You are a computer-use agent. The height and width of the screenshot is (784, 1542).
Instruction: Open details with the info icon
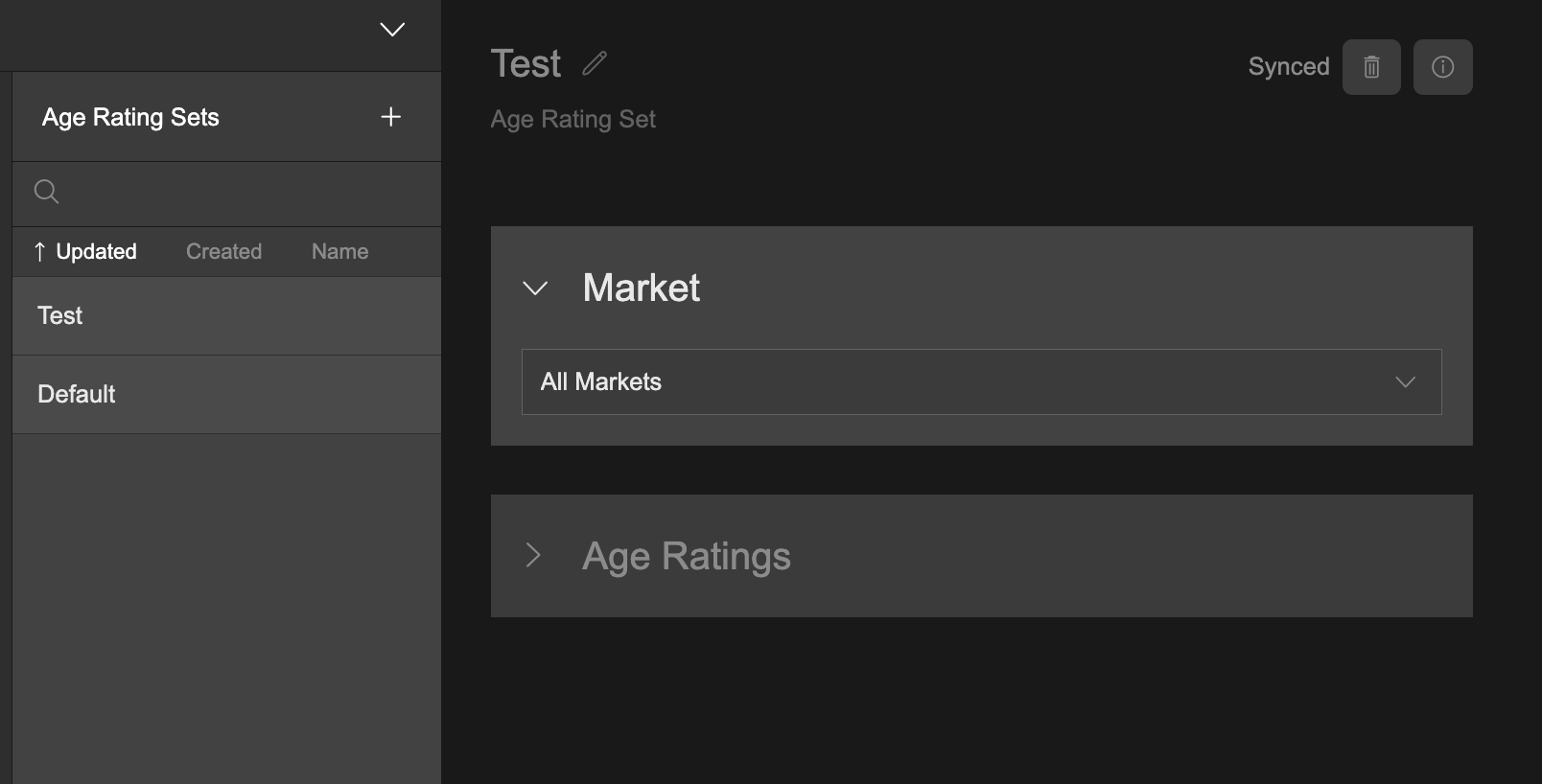[1442, 67]
